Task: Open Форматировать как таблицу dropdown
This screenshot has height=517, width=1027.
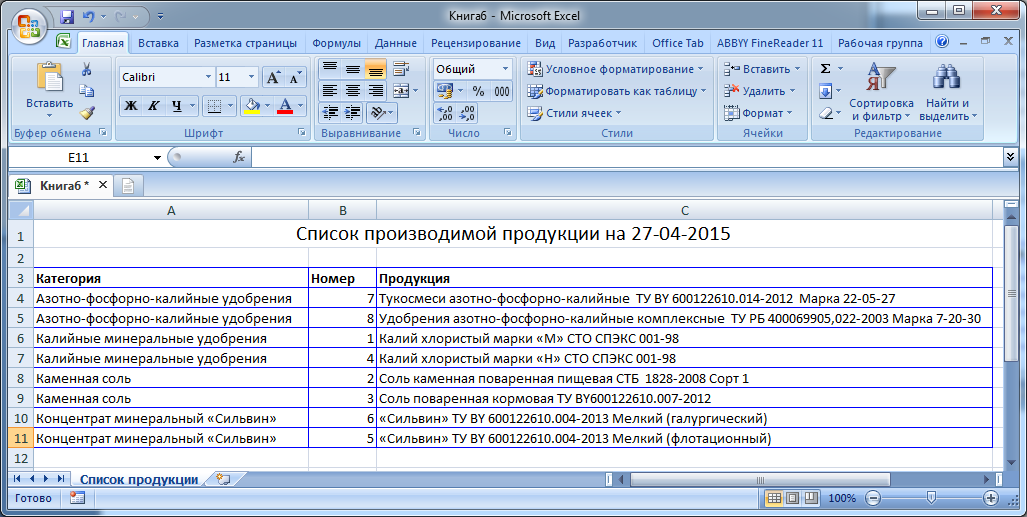Action: point(617,91)
